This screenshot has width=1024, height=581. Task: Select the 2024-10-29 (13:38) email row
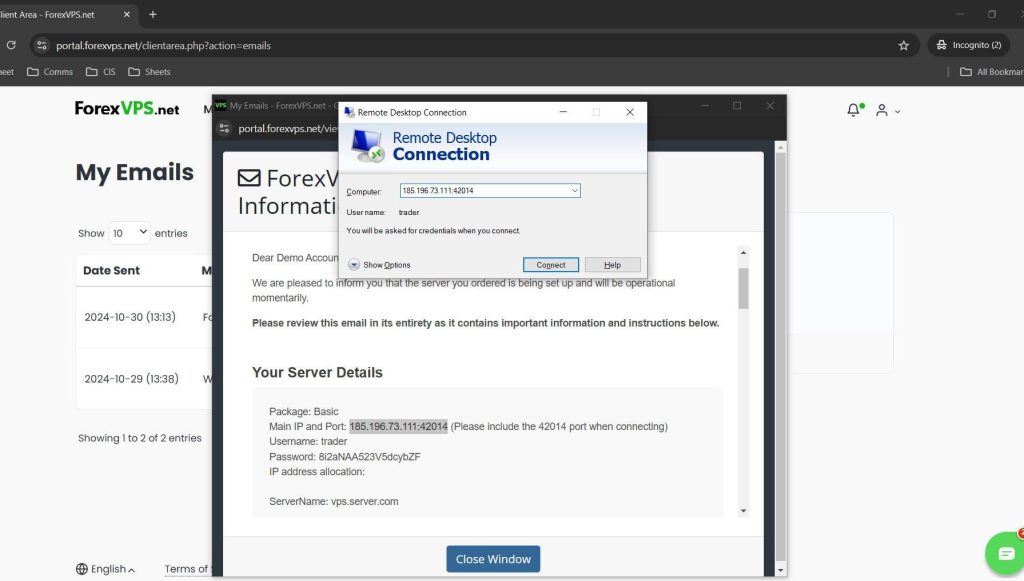(x=144, y=379)
